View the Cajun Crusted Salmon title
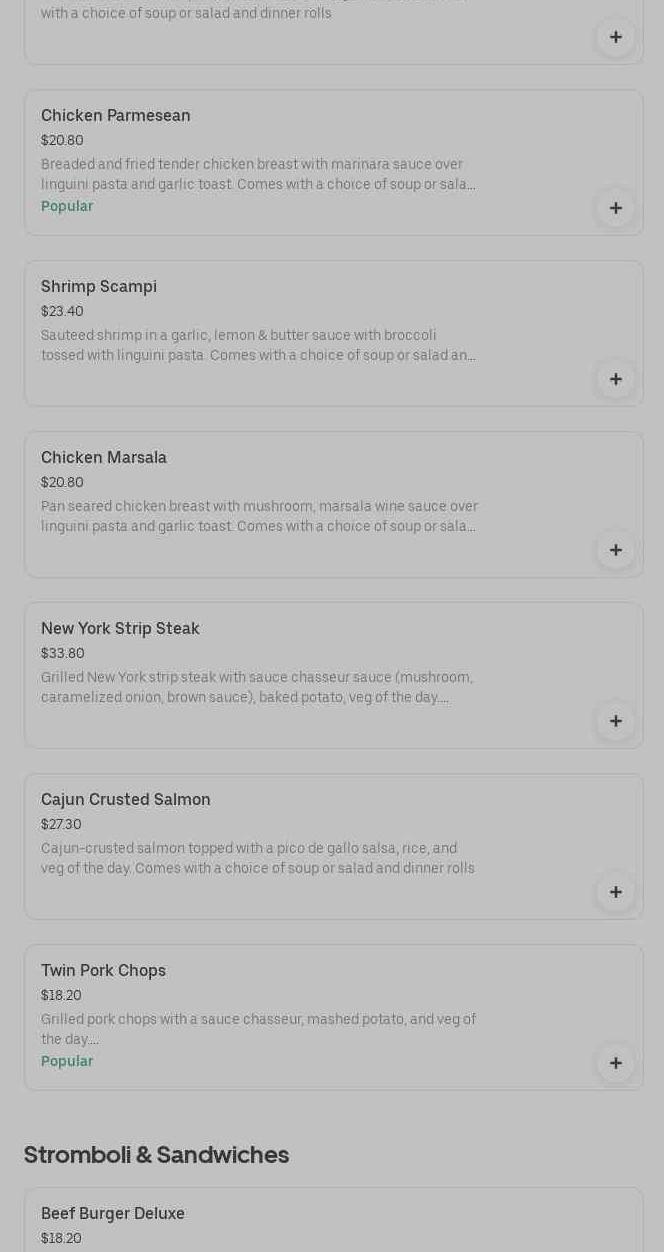664x1252 pixels. point(126,800)
